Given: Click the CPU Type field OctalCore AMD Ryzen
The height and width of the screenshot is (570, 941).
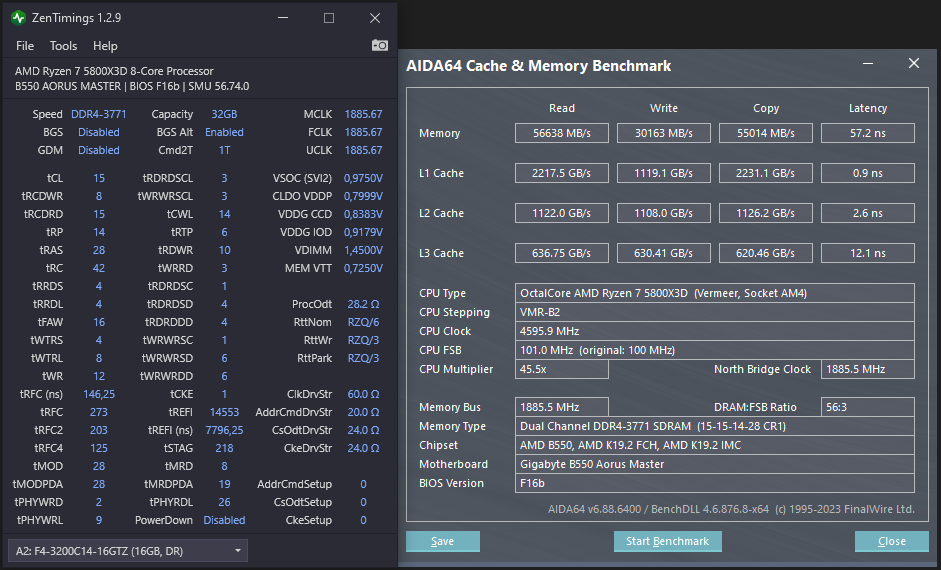Looking at the screenshot, I should pos(715,293).
